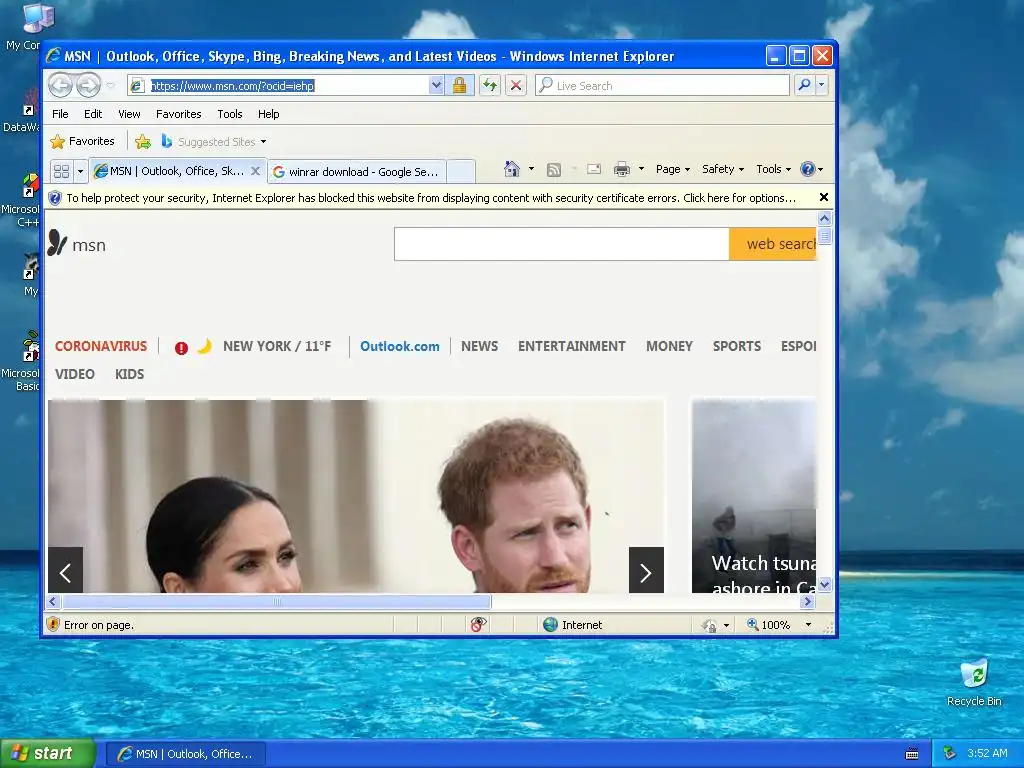Click inside the msn web search field
This screenshot has width=1024, height=768.
(x=562, y=244)
